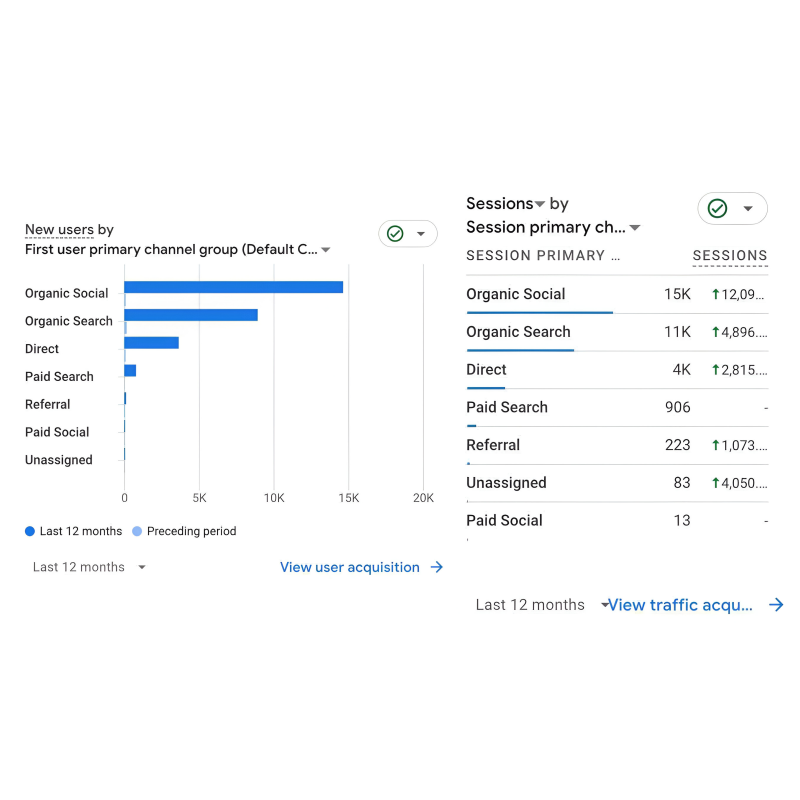Click the green checkmark on Sessions card
Image resolution: width=800 pixels, height=800 pixels.
(x=717, y=208)
